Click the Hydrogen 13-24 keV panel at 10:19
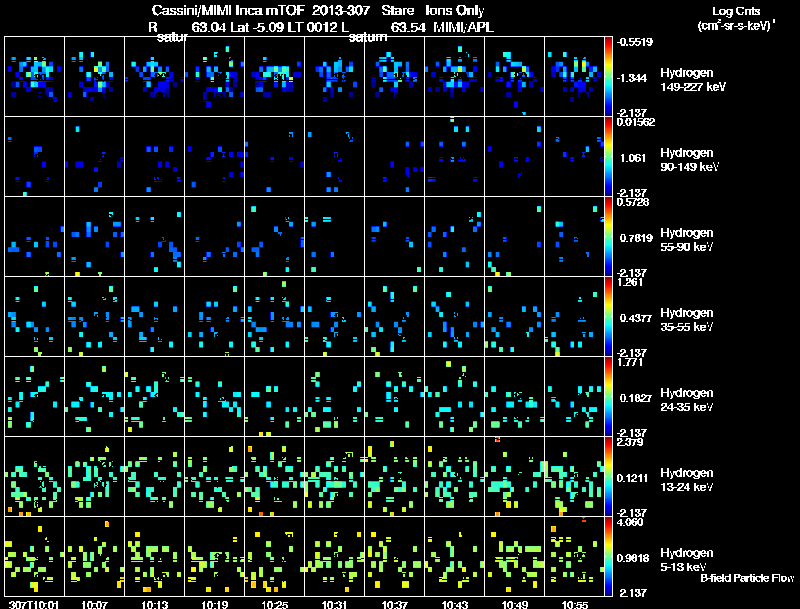This screenshot has width=800, height=609. pyautogui.click(x=214, y=476)
